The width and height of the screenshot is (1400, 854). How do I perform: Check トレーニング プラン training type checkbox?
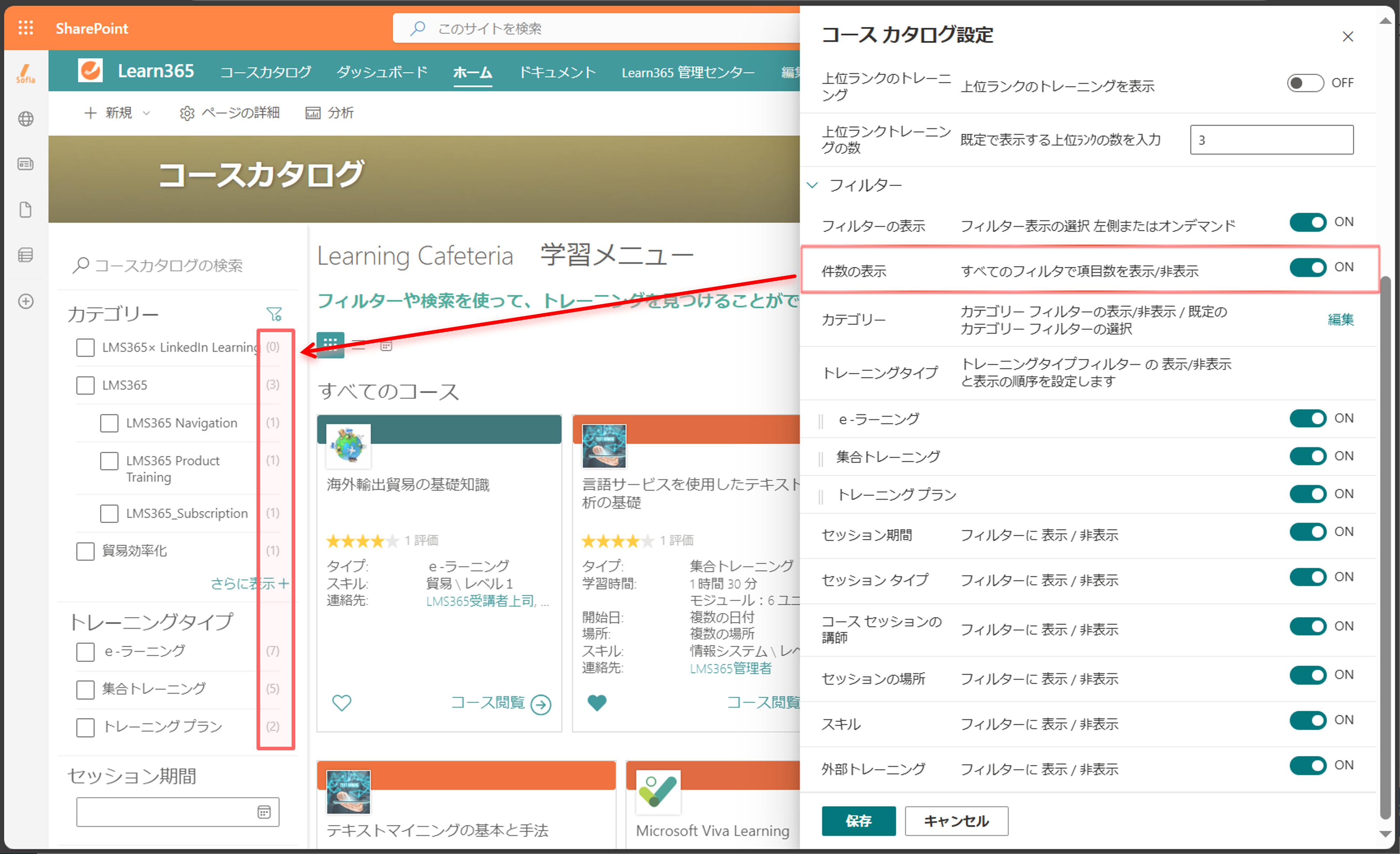click(85, 727)
